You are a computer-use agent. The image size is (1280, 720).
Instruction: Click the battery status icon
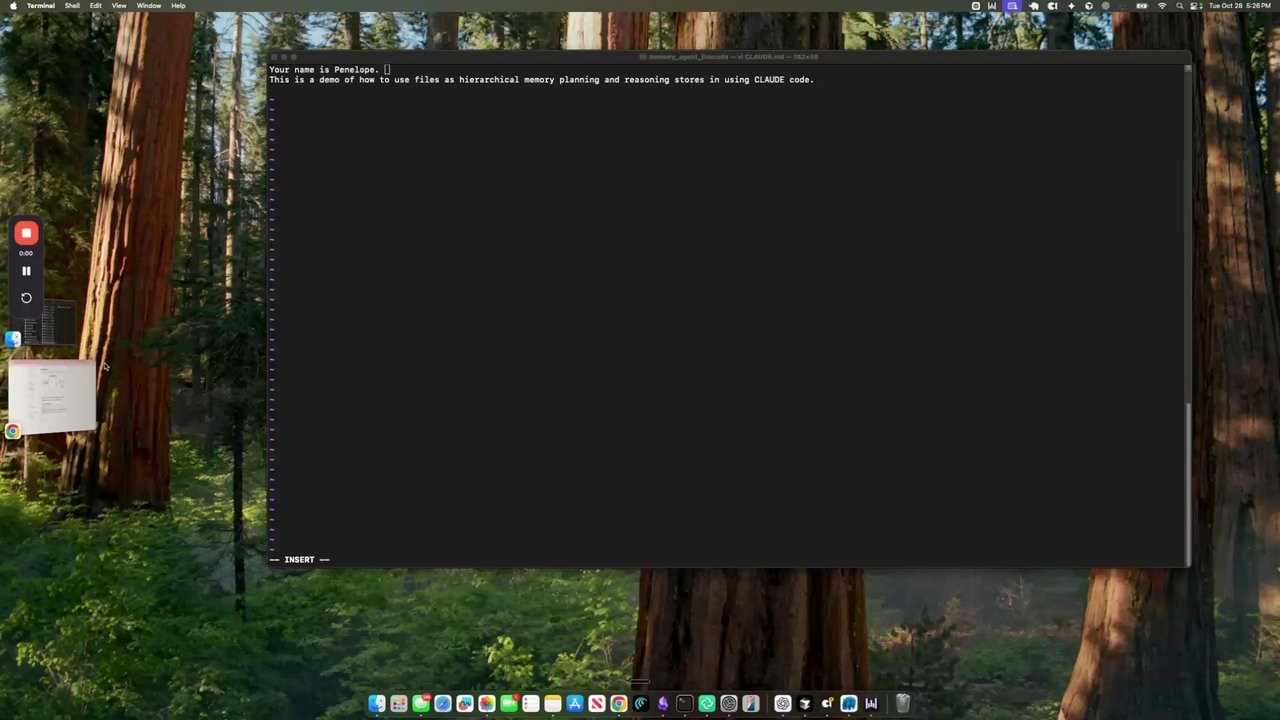(x=1142, y=6)
